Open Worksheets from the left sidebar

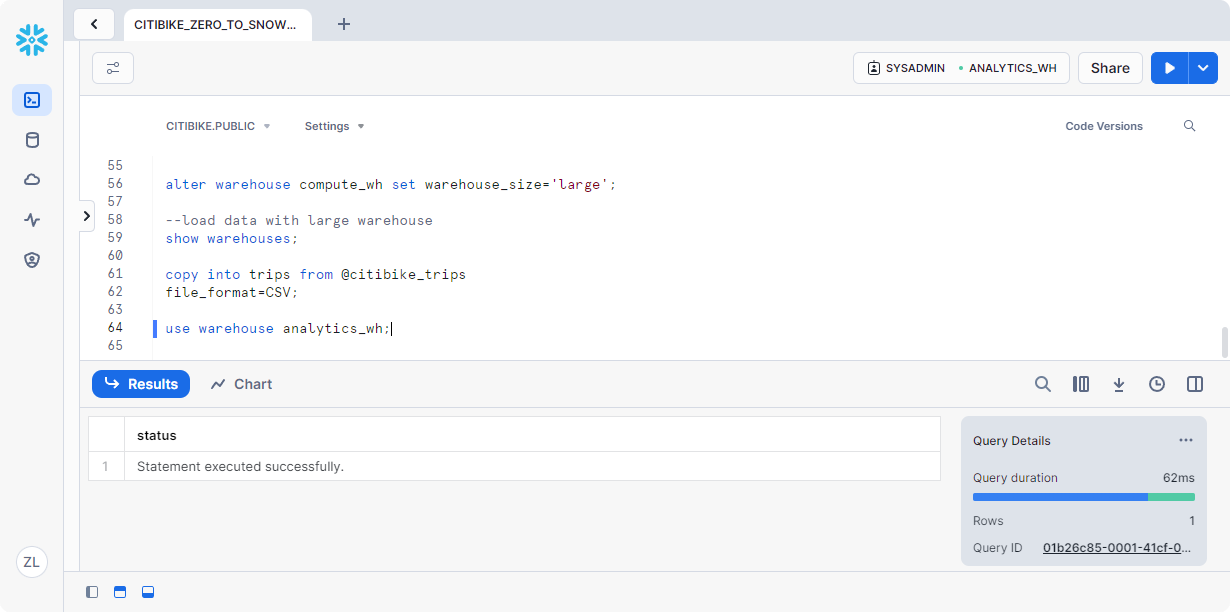32,100
